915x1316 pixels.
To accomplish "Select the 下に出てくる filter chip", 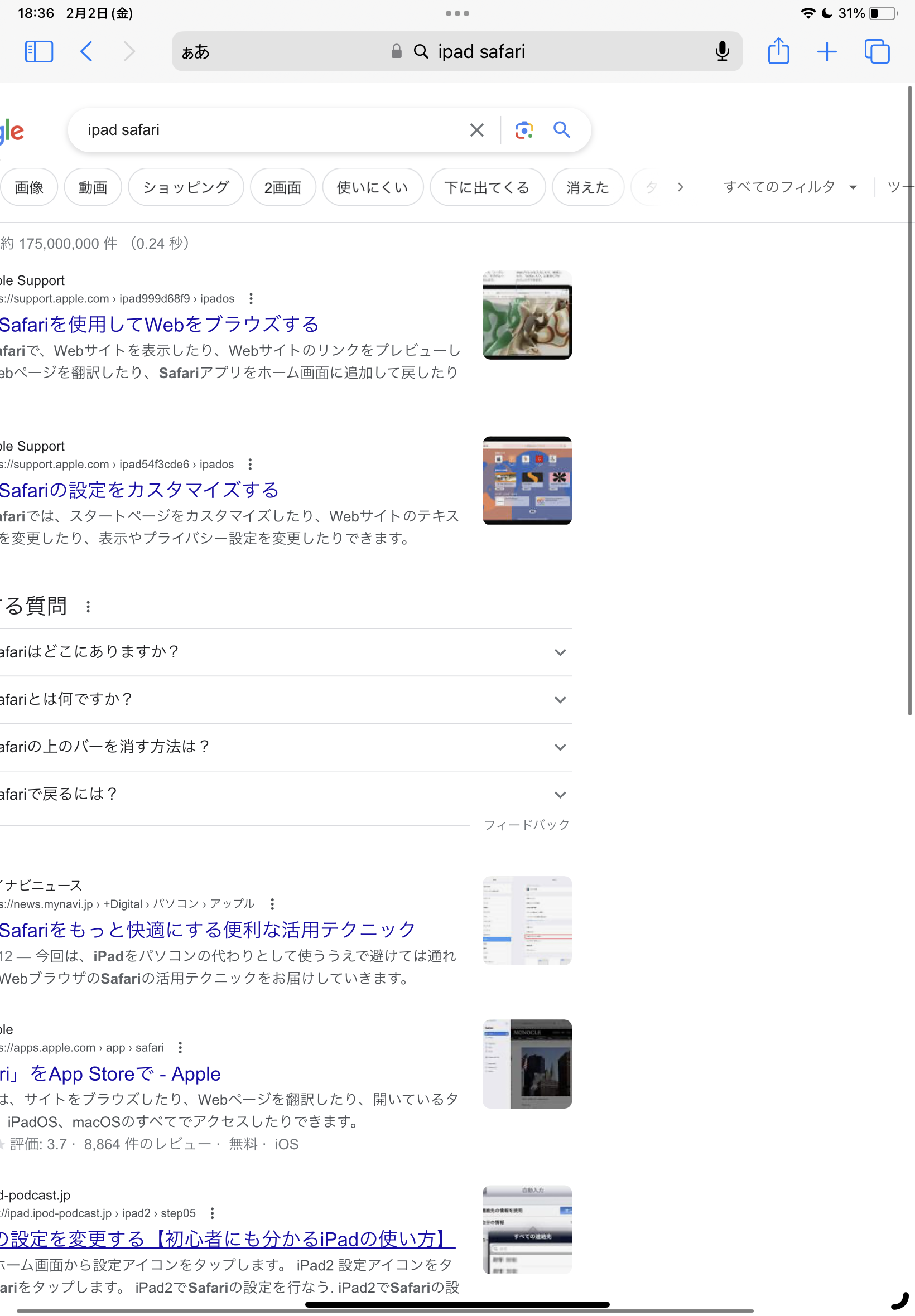I will point(487,187).
